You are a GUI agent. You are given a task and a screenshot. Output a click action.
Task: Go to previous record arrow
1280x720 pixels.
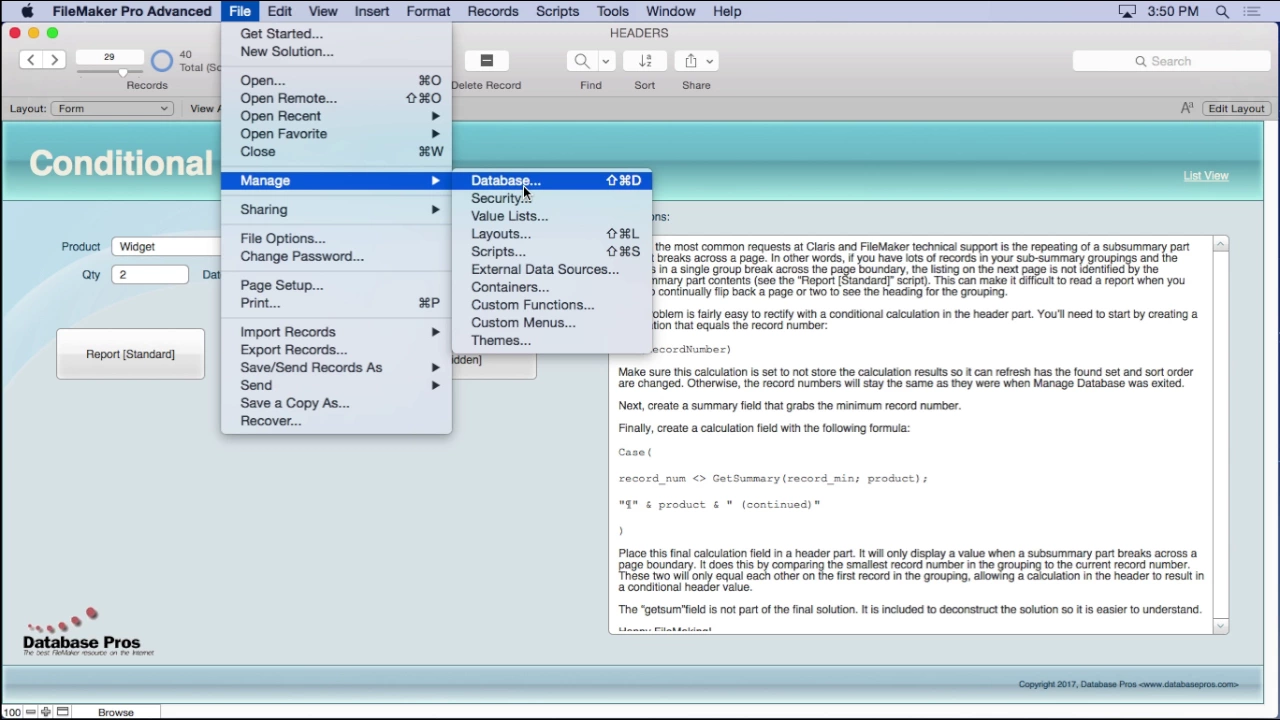(31, 60)
